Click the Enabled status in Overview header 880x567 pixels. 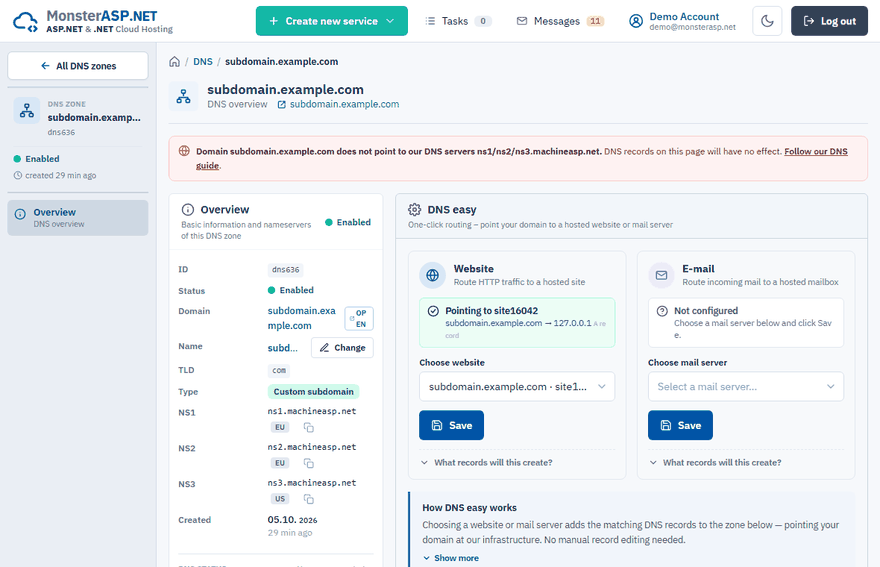[348, 222]
